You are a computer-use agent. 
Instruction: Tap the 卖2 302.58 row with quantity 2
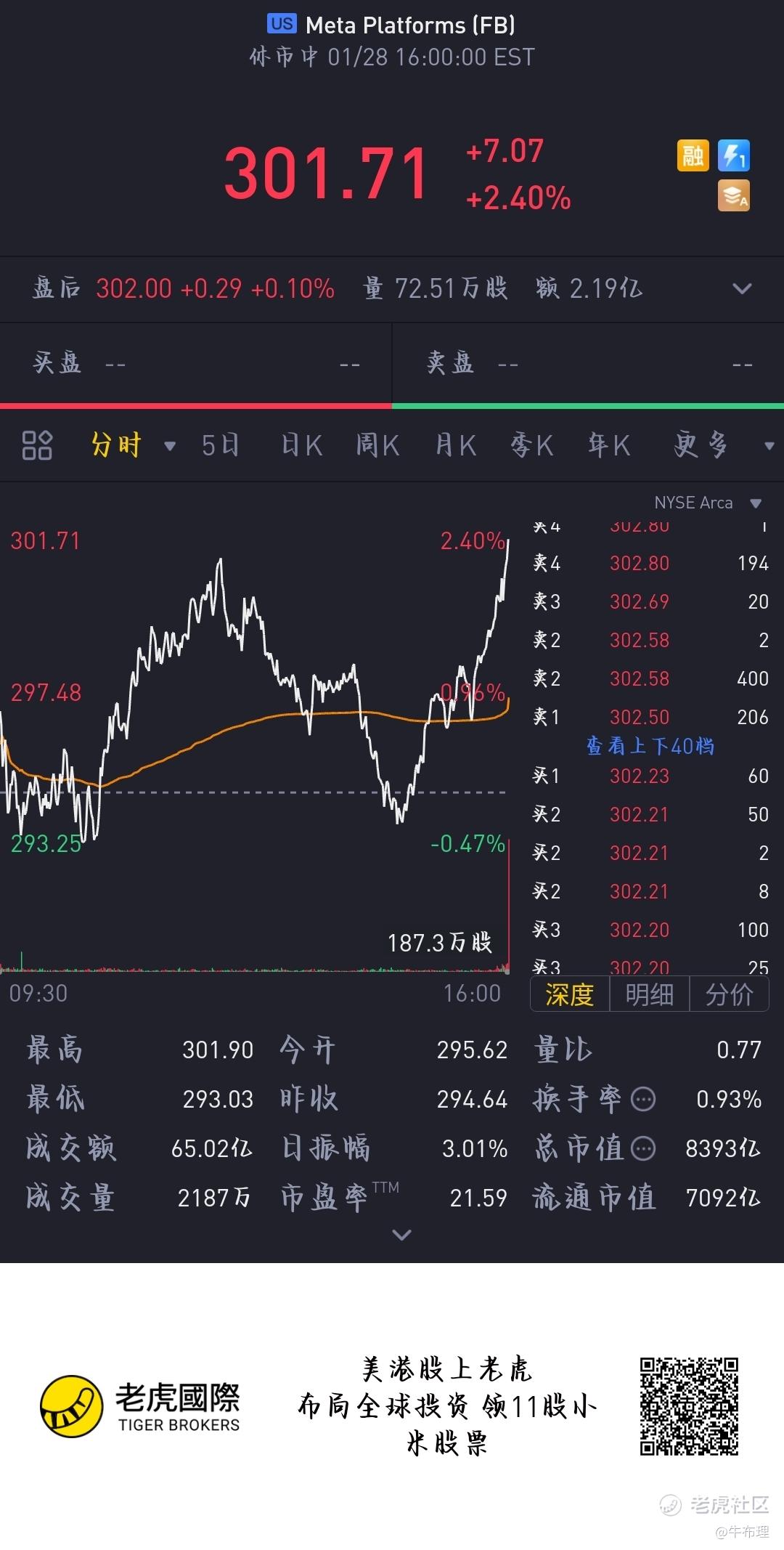650,640
